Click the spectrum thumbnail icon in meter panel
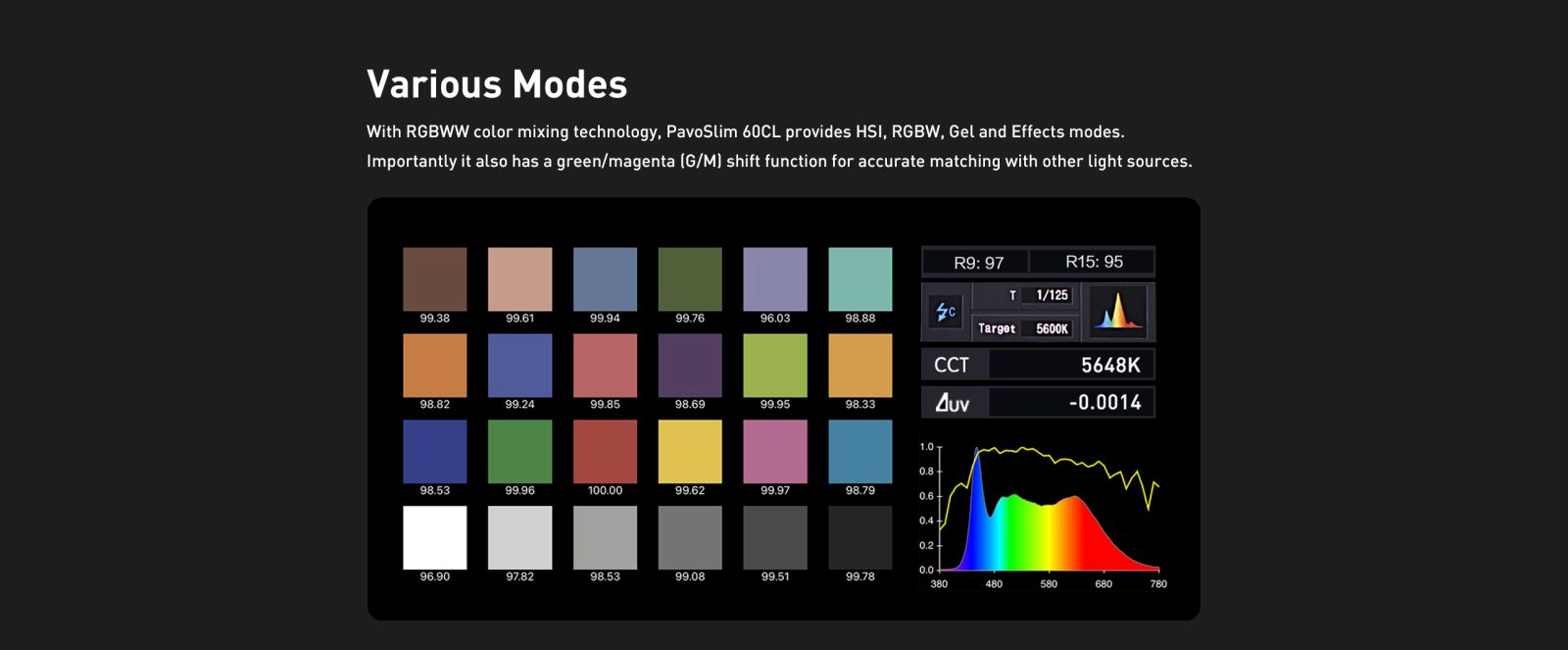 (1117, 312)
